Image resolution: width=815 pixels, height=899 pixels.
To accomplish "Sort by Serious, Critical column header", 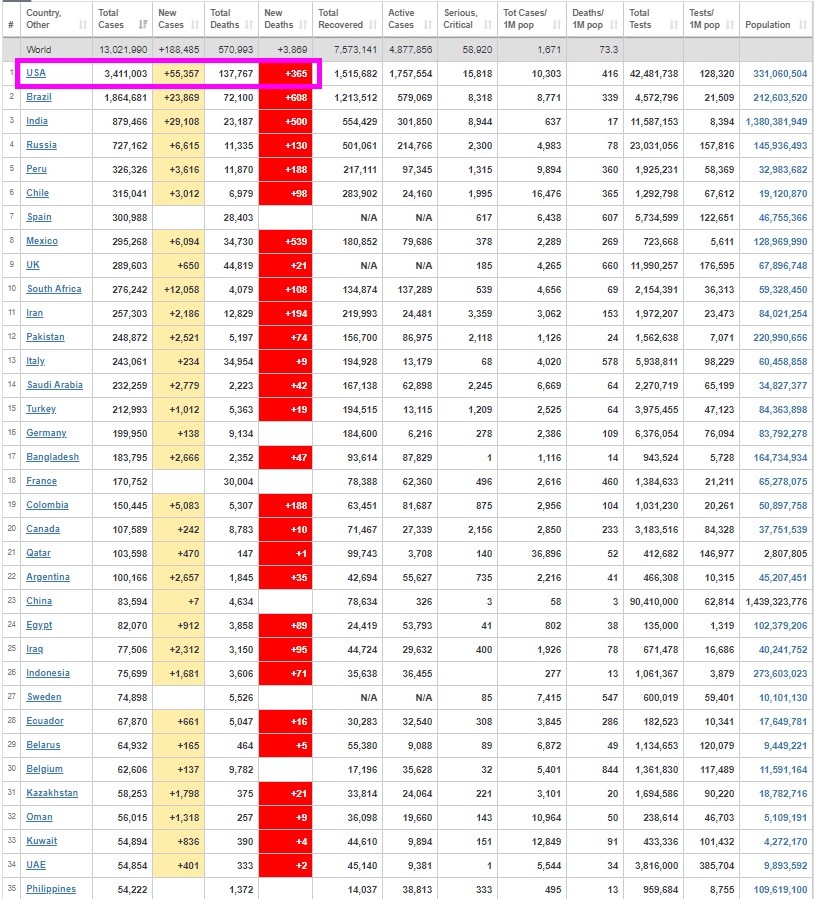I will click(460, 18).
